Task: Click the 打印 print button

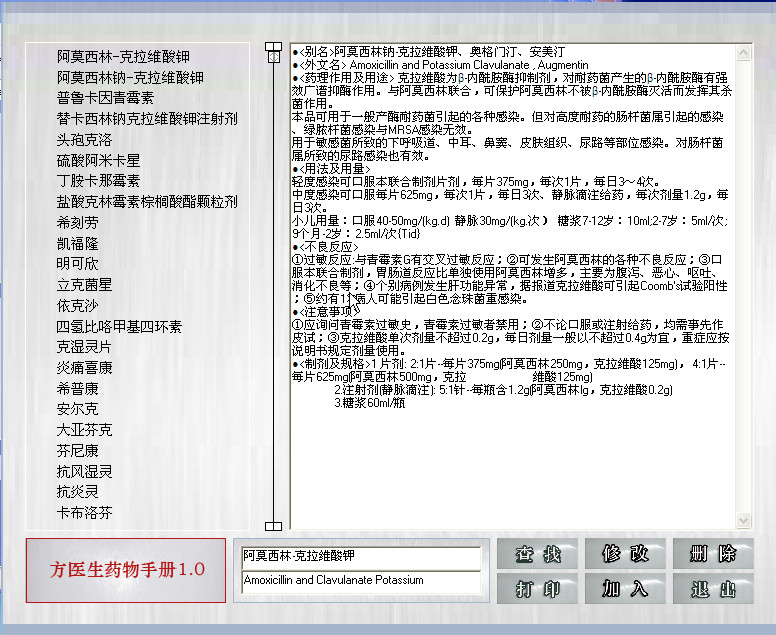Action: tap(537, 588)
